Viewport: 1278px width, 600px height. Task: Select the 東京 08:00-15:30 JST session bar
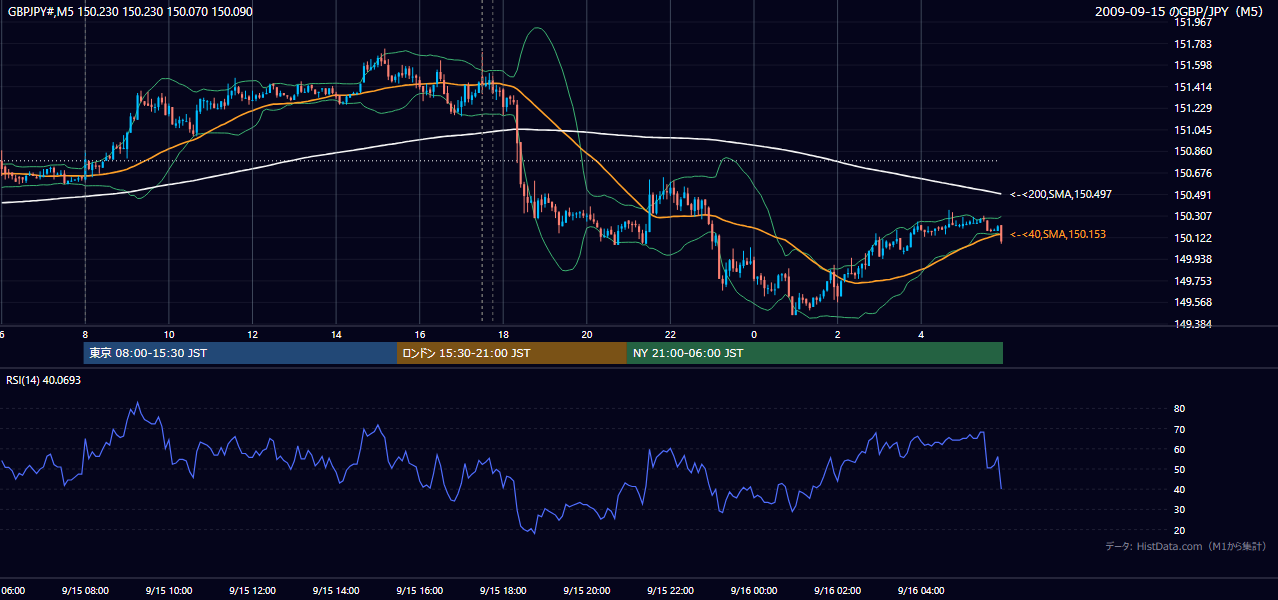click(240, 353)
